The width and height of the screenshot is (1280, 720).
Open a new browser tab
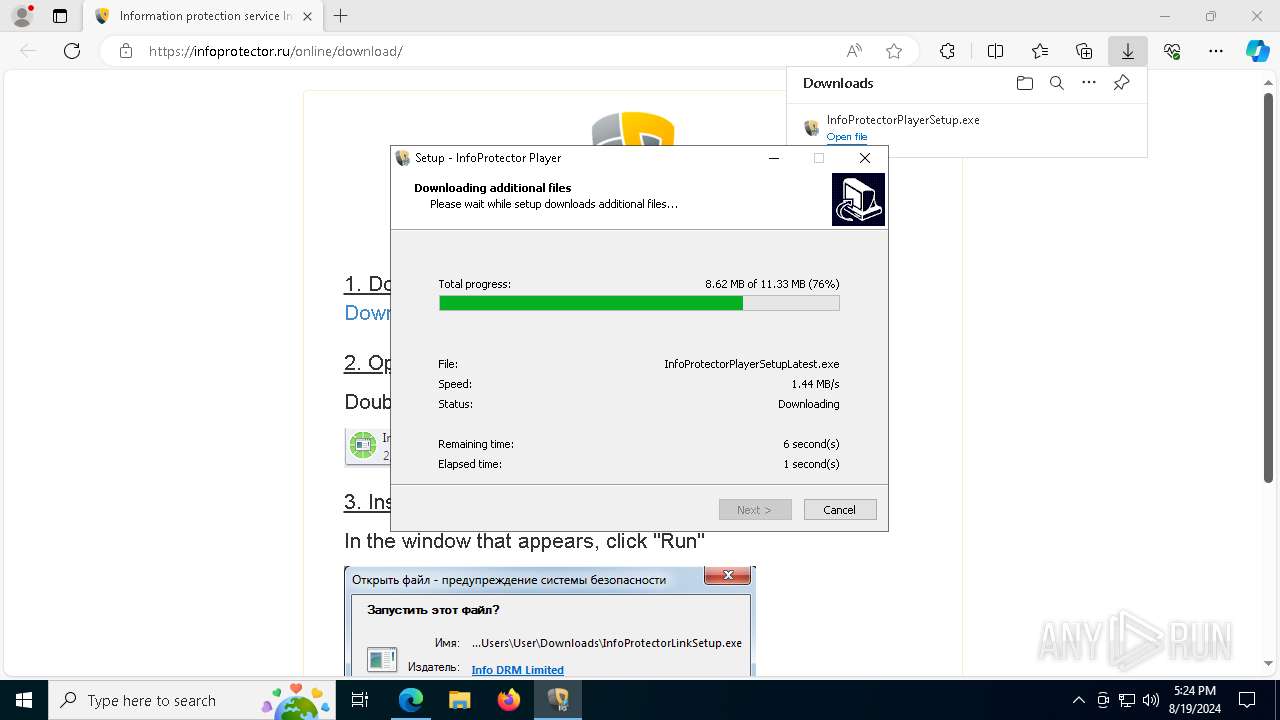341,16
